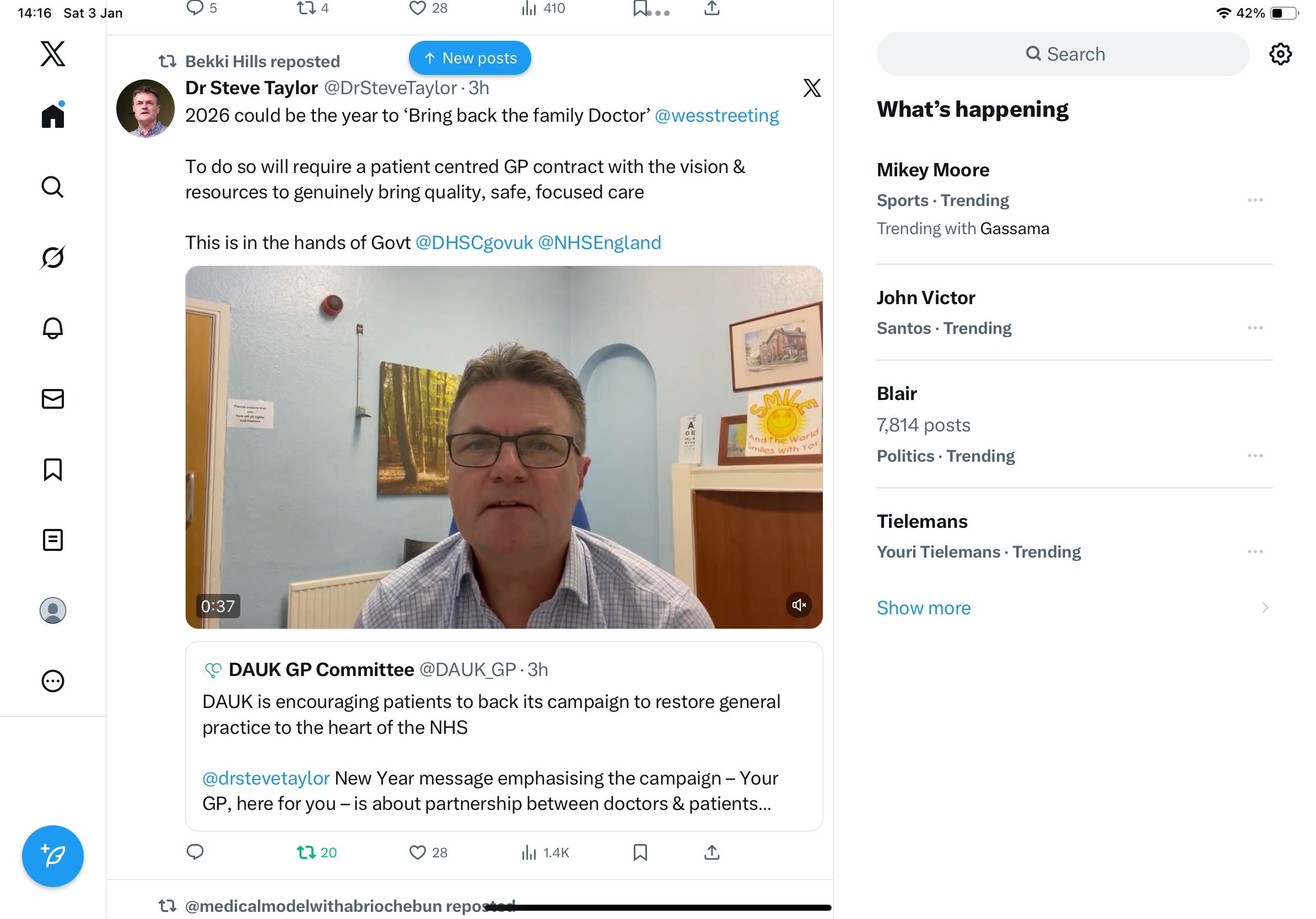Open Messages envelope in sidebar
1316x919 pixels.
[53, 399]
